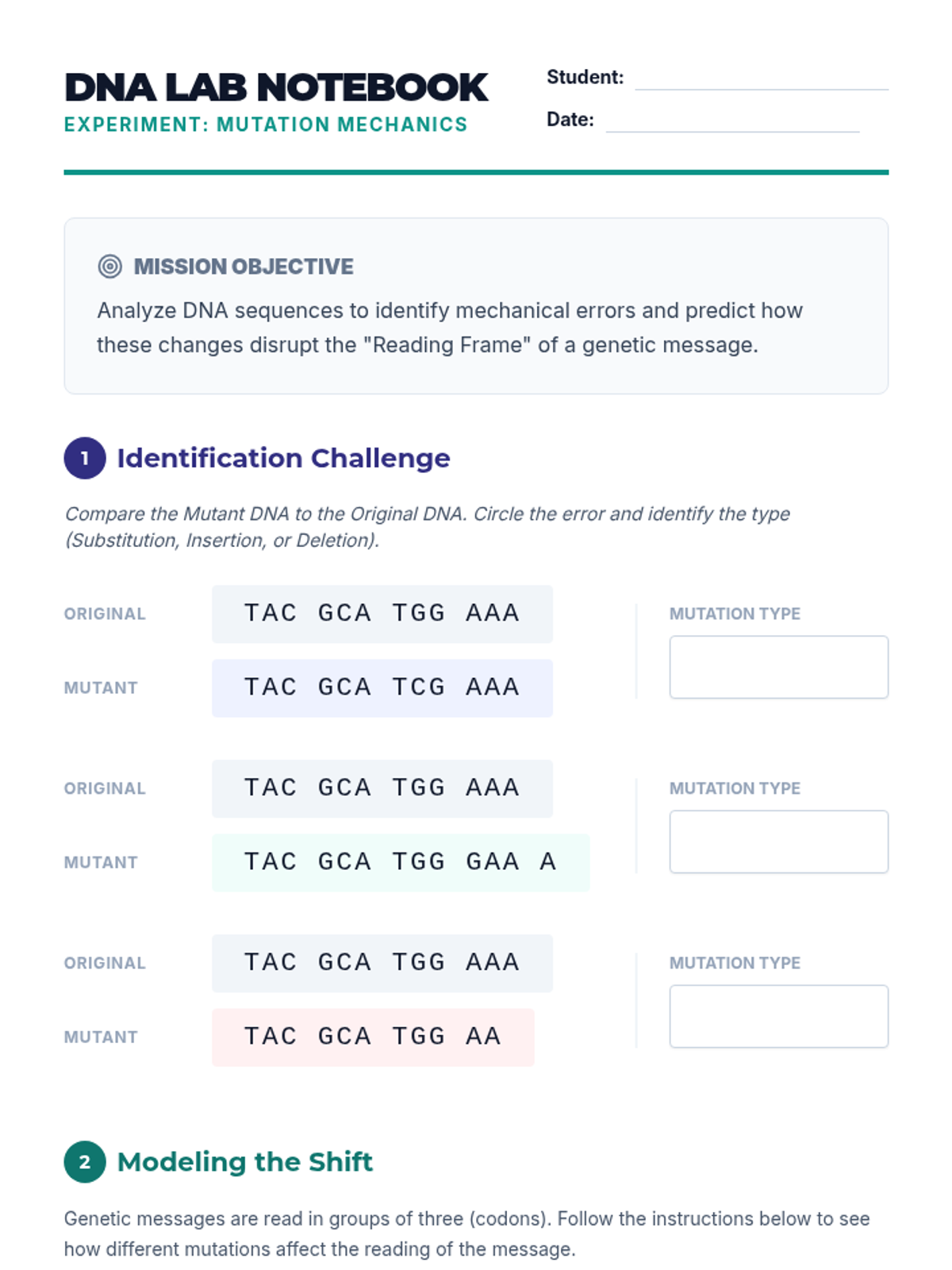The height and width of the screenshot is (1270, 952).
Task: Click the DNA LAB NOTEBOOK title
Action: click(x=276, y=87)
